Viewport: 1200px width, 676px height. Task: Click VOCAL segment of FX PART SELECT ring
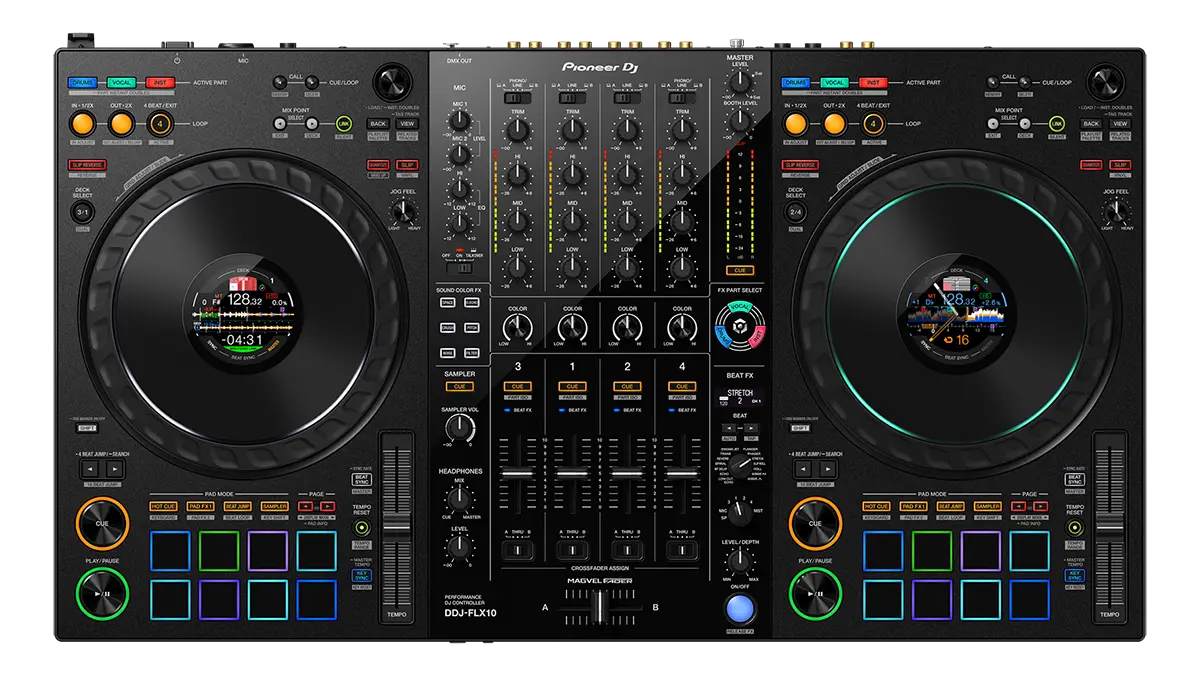pyautogui.click(x=740, y=307)
